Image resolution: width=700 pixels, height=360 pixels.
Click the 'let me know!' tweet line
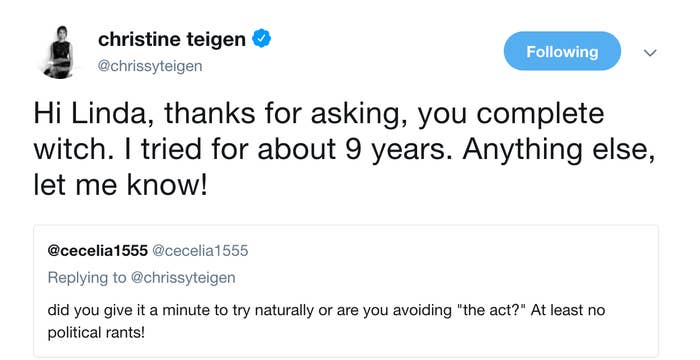(121, 184)
